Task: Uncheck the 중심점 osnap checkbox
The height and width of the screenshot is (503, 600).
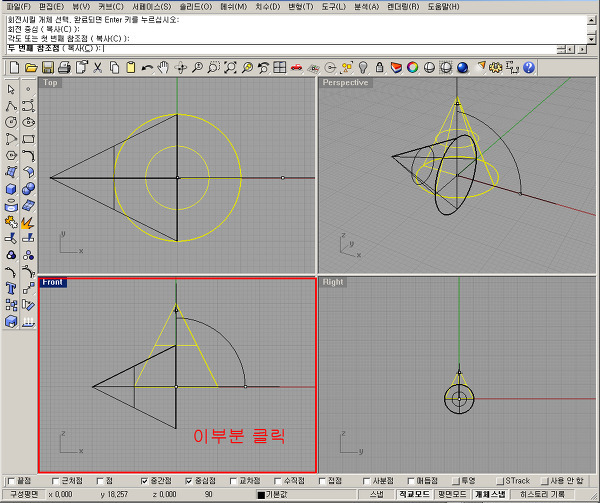Action: pos(189,481)
